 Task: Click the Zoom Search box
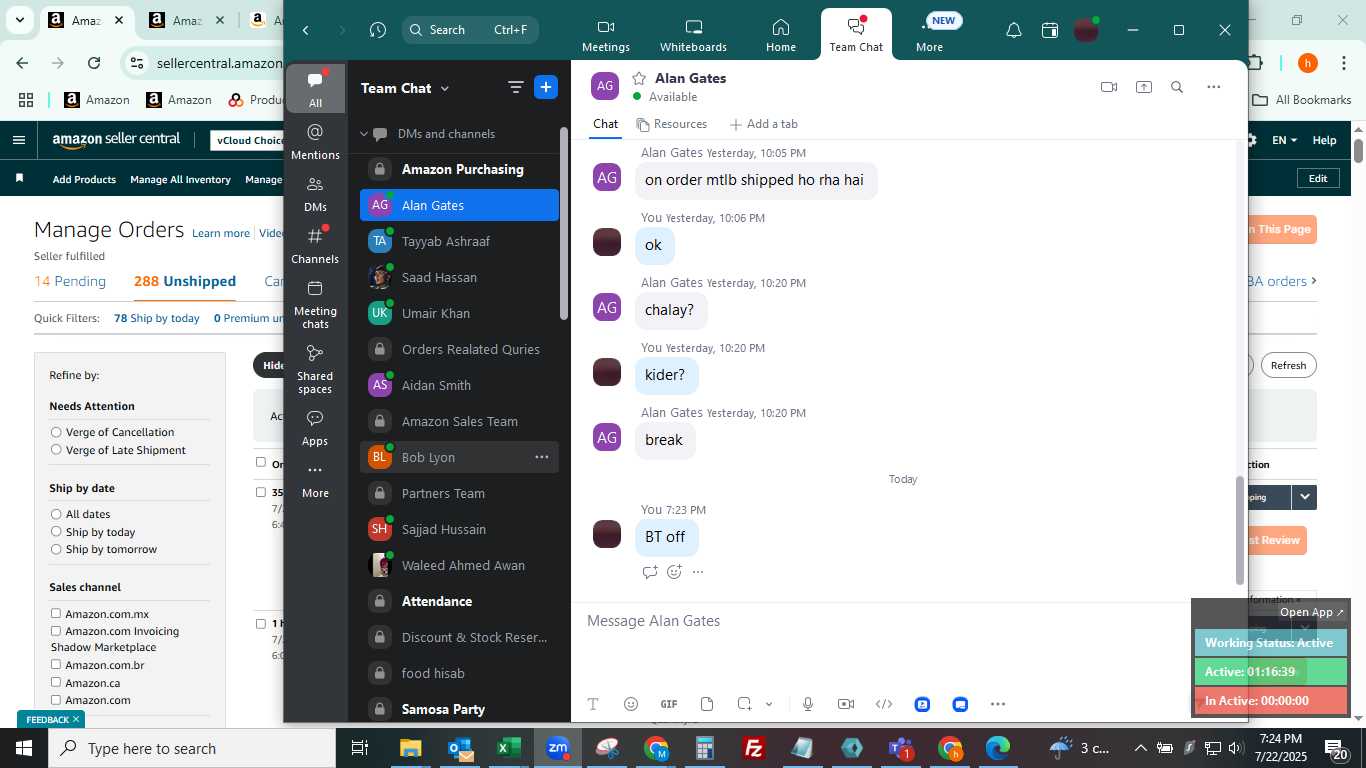(x=470, y=30)
